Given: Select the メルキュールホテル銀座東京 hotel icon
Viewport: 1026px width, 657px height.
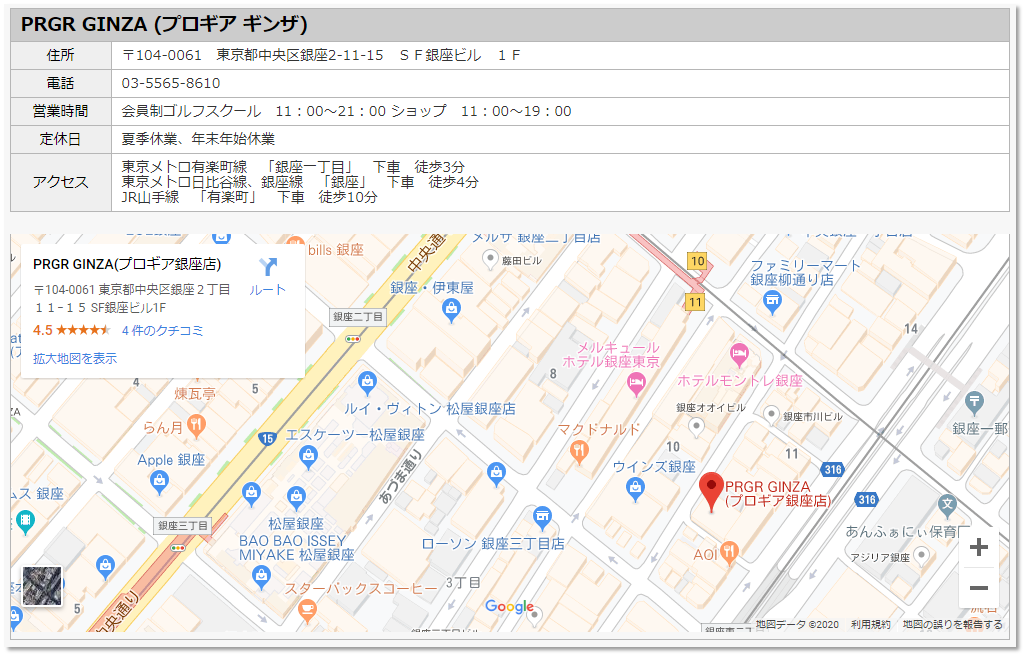Looking at the screenshot, I should pos(636,385).
